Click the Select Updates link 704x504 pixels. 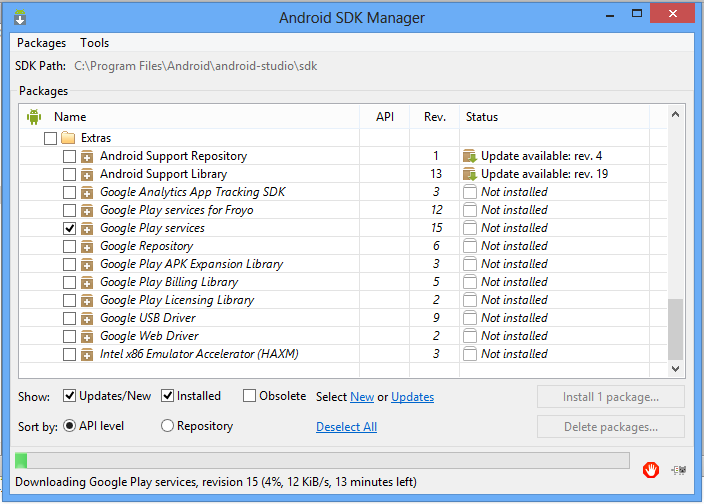(413, 397)
